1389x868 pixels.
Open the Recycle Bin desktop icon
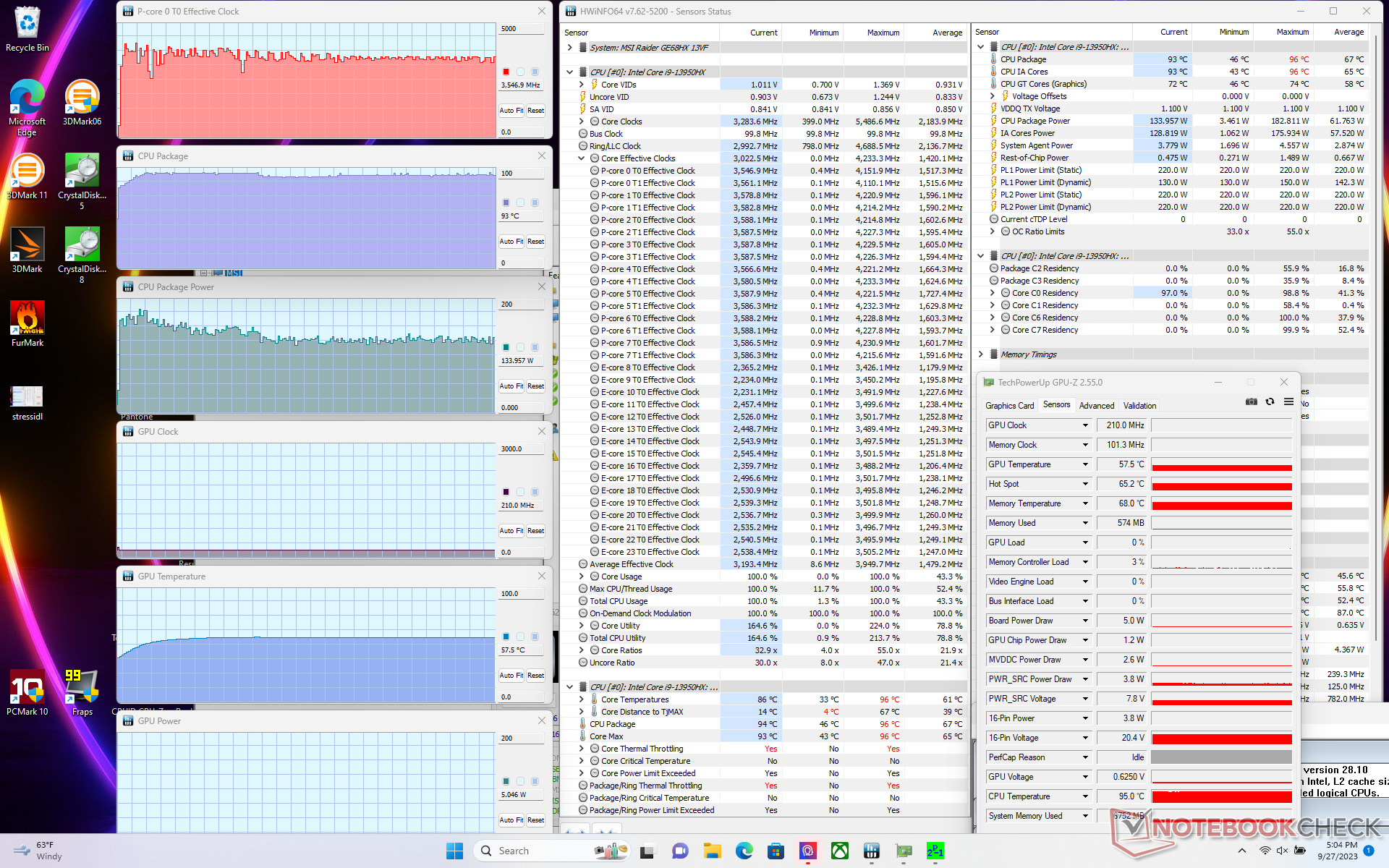pyautogui.click(x=27, y=29)
